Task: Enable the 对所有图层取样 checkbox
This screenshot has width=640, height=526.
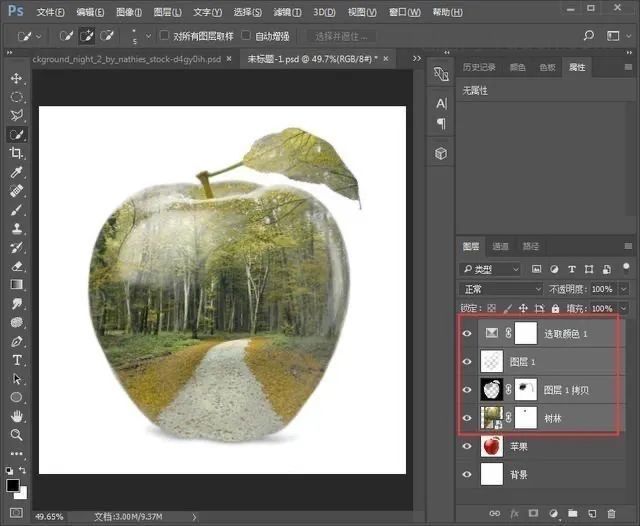Action: pyautogui.click(x=165, y=36)
